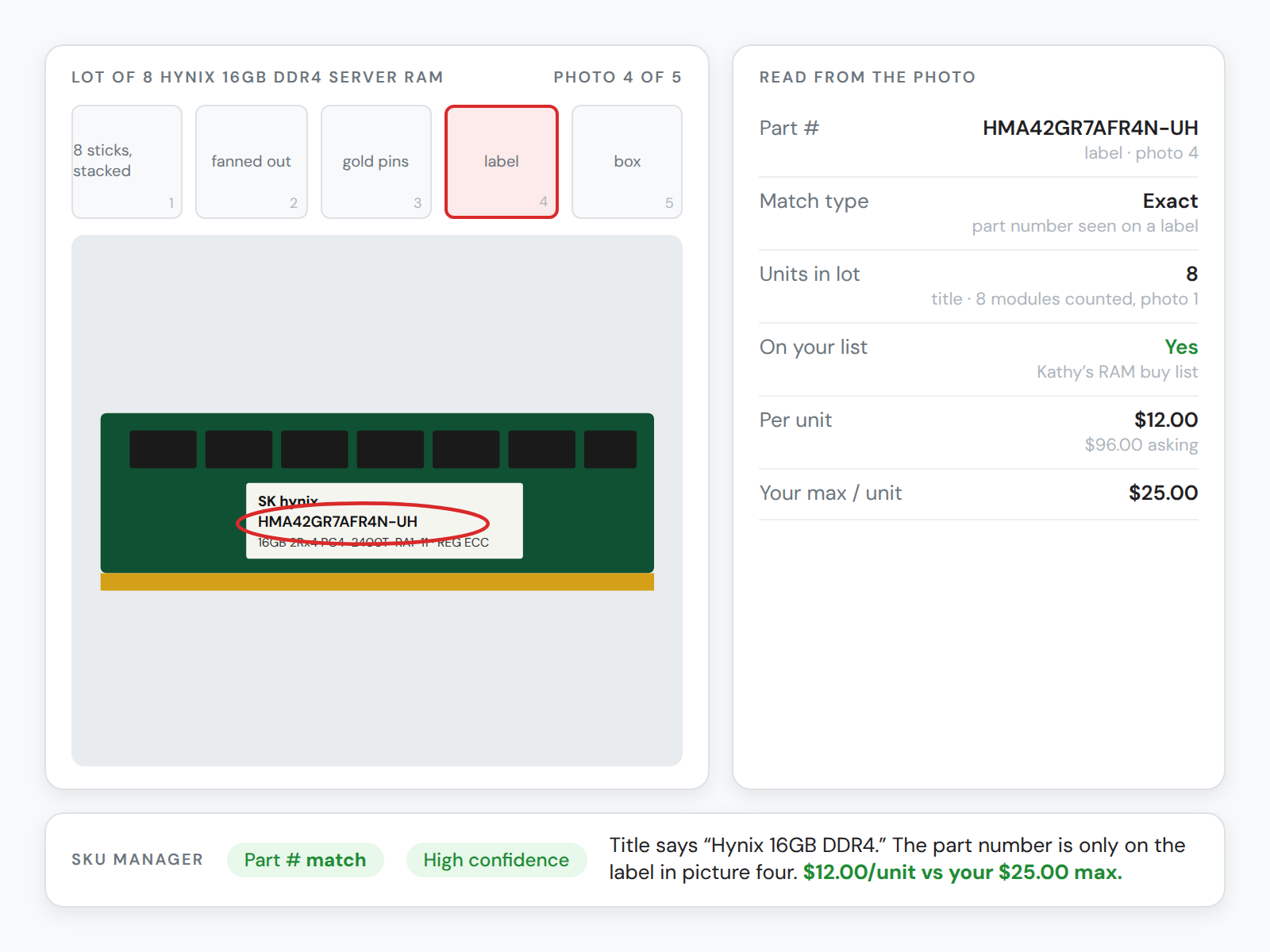The height and width of the screenshot is (952, 1270).
Task: Click the '$12.00/unit vs your $25.00 max.' summary
Action: coord(962,872)
